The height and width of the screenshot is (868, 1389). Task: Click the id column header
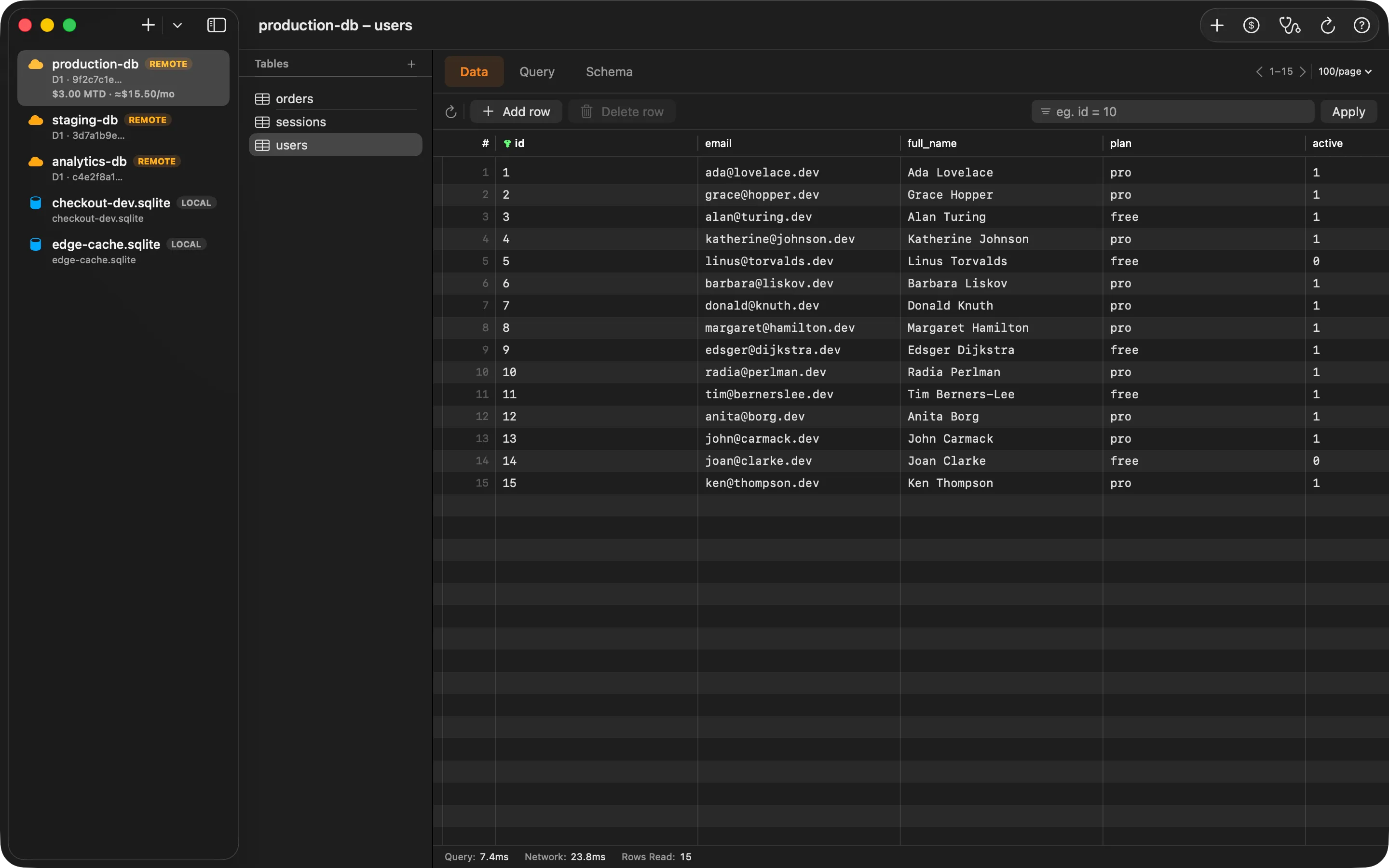coord(596,143)
